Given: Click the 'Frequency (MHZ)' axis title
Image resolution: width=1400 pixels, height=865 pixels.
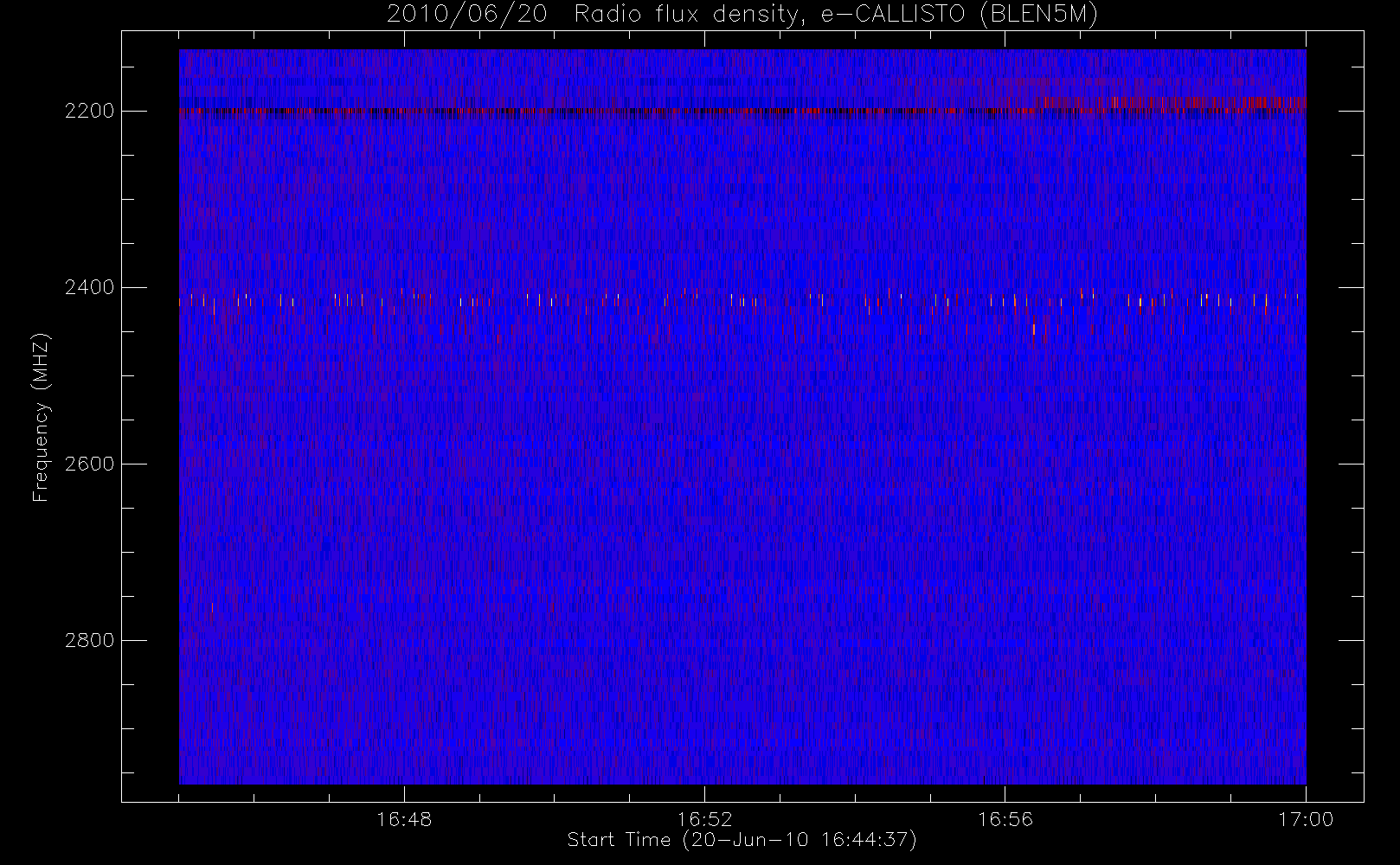Looking at the screenshot, I should click(41, 417).
